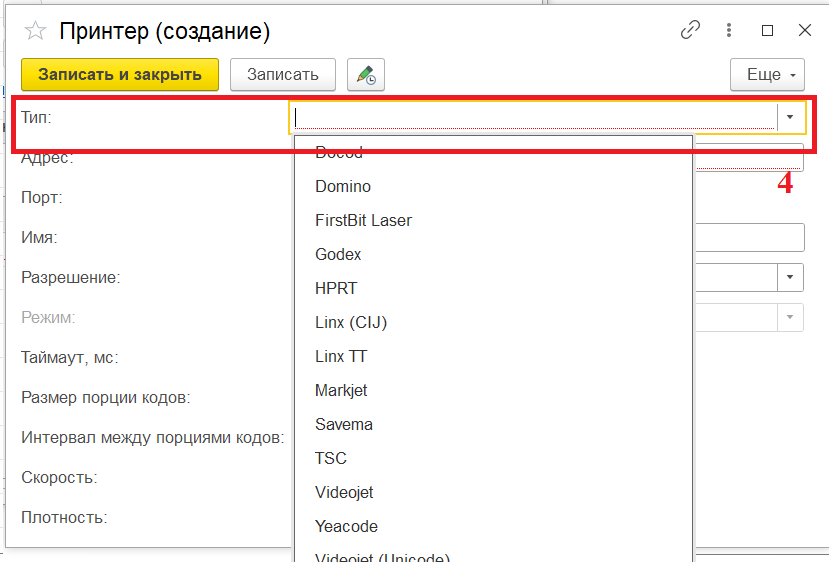This screenshot has height=562, width=829.
Task: Copy link to this printer form
Action: pyautogui.click(x=690, y=30)
